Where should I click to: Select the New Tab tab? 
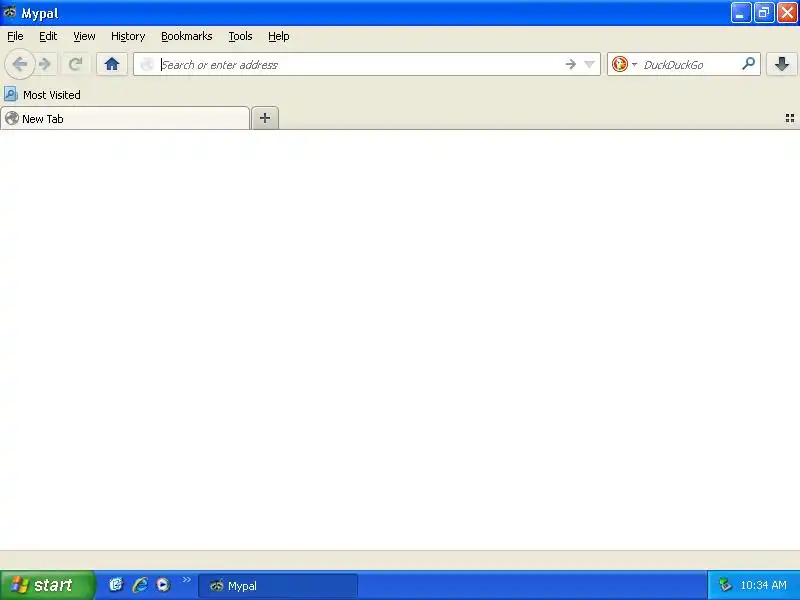tap(125, 118)
